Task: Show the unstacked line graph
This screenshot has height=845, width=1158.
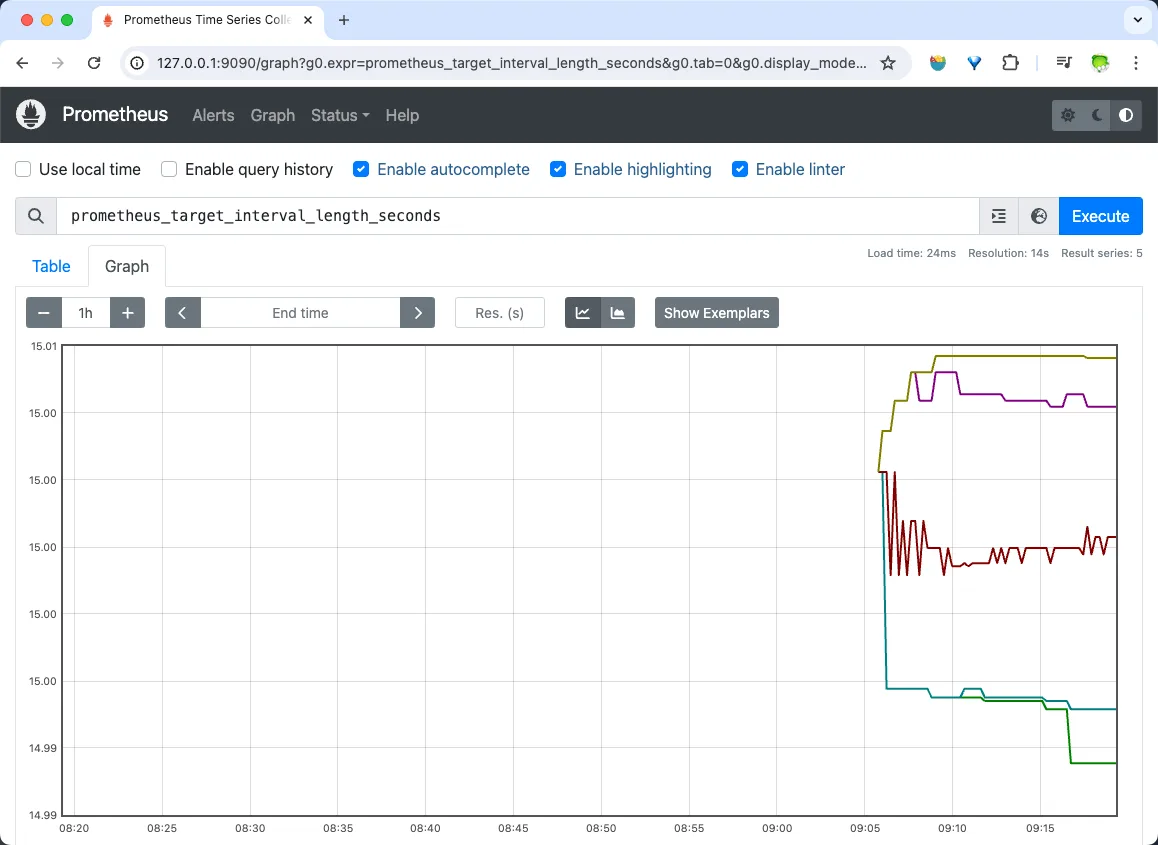Action: click(583, 313)
